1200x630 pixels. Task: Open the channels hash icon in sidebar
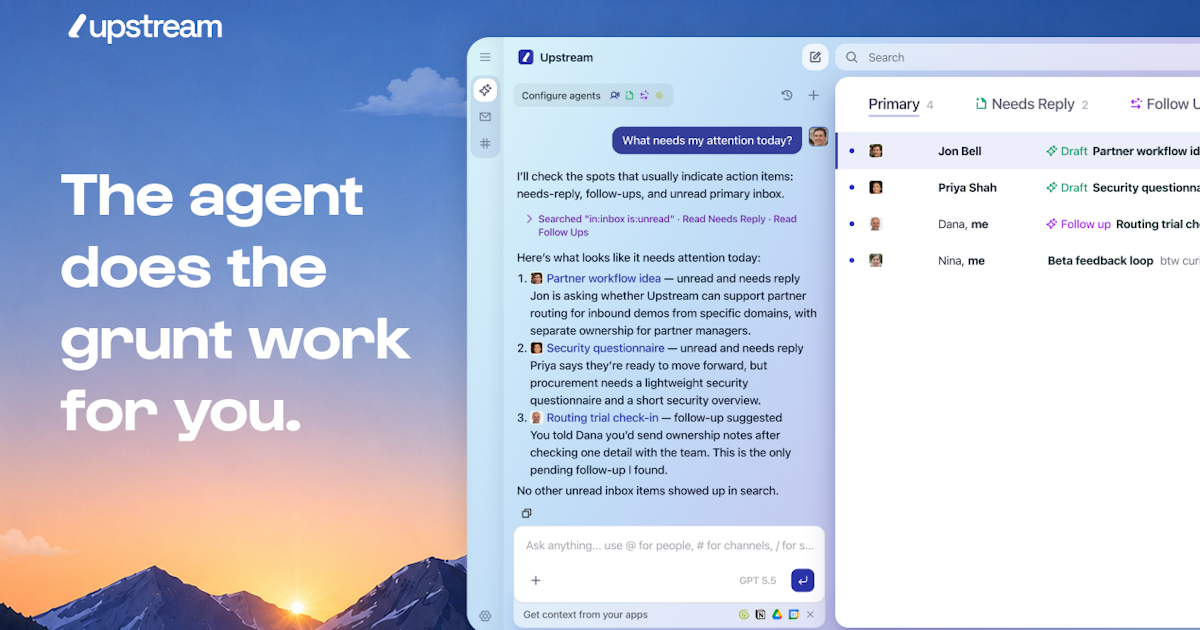coord(485,143)
